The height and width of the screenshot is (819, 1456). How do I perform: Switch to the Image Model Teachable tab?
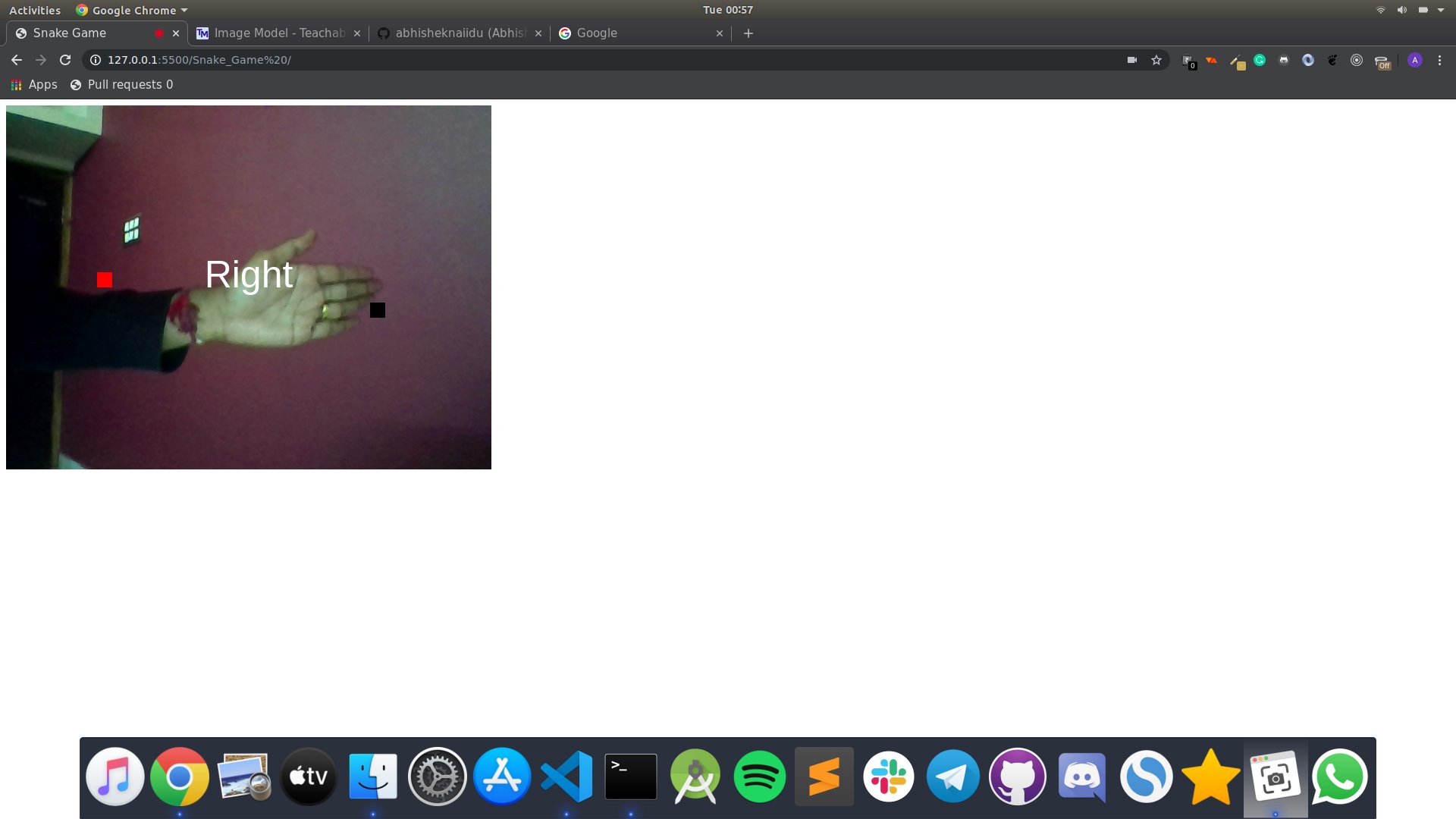[x=278, y=33]
